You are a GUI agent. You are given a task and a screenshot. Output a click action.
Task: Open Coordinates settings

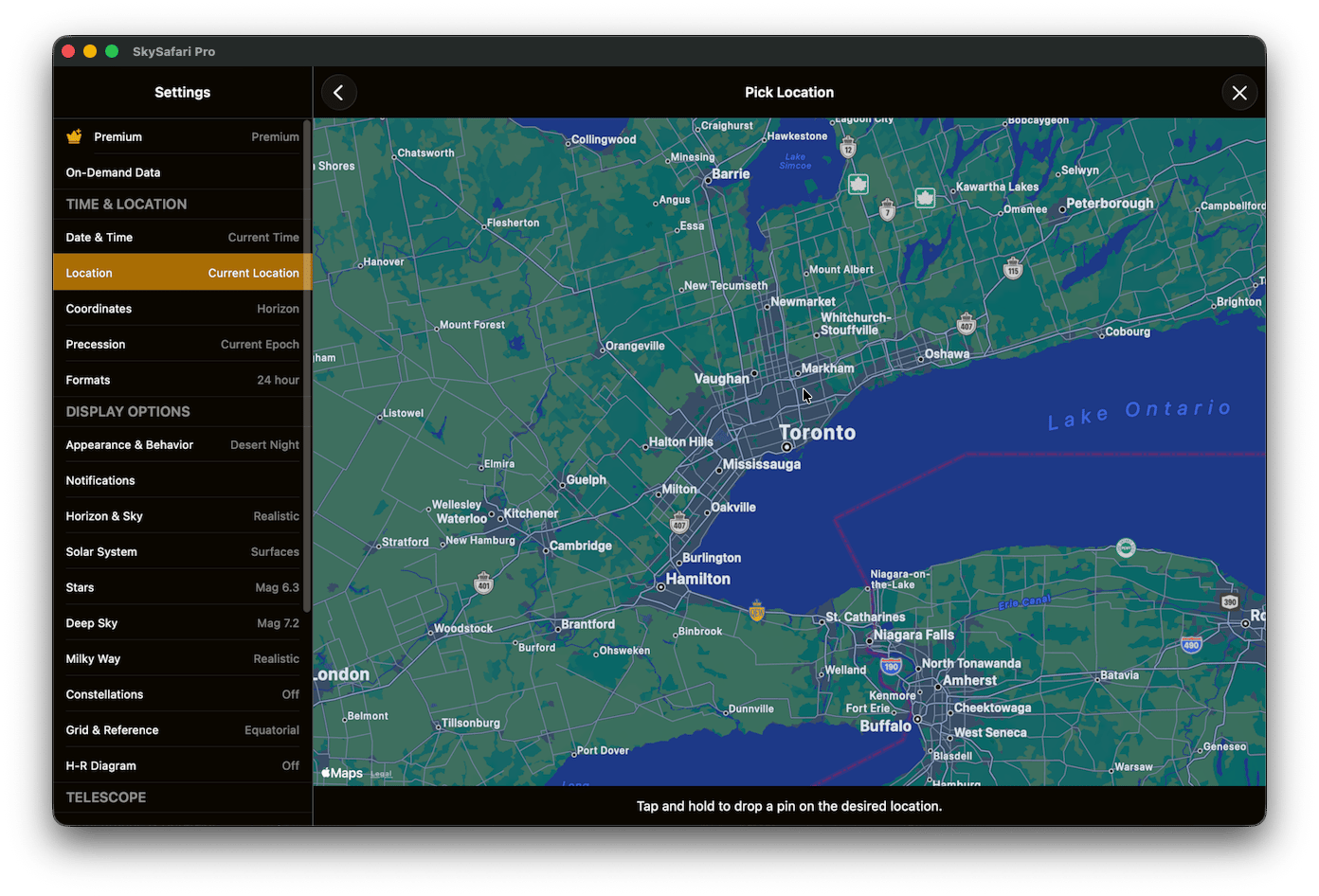coord(182,309)
